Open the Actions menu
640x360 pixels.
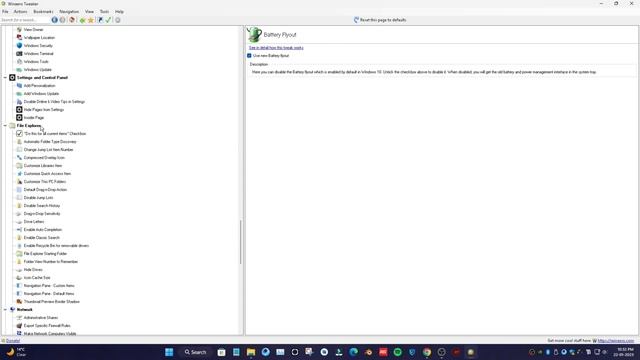point(20,12)
